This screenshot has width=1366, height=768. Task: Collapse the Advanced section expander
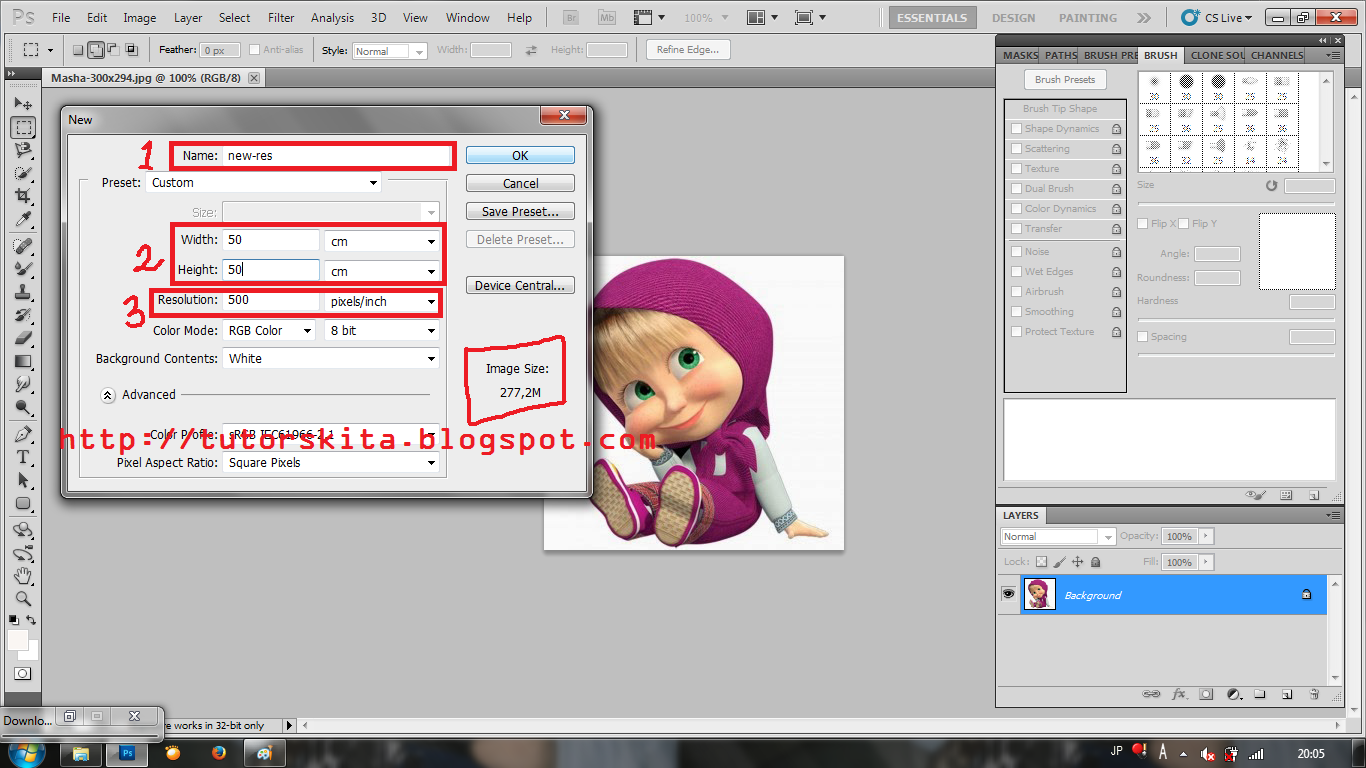(108, 395)
